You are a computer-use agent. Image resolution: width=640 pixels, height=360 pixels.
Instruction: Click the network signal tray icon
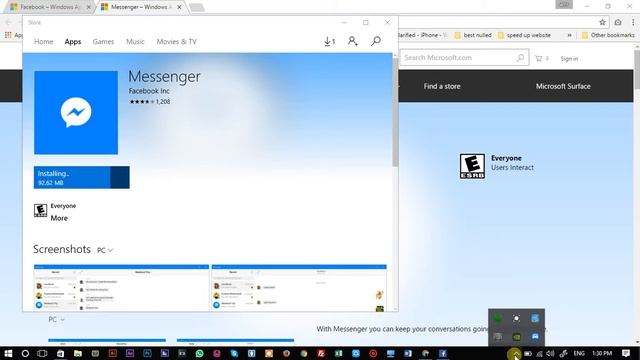[539, 353]
